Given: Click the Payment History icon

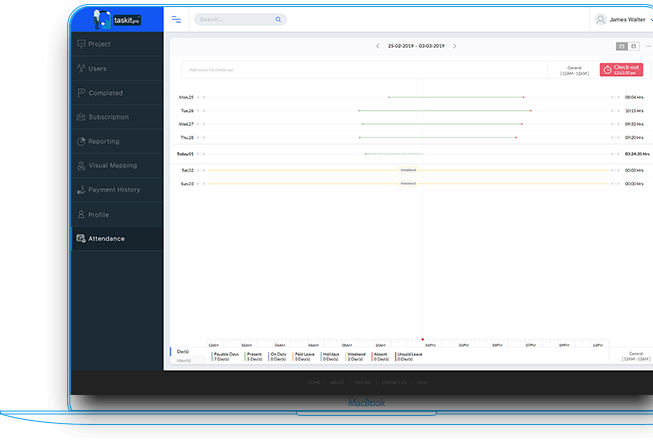Looking at the screenshot, I should tap(81, 190).
